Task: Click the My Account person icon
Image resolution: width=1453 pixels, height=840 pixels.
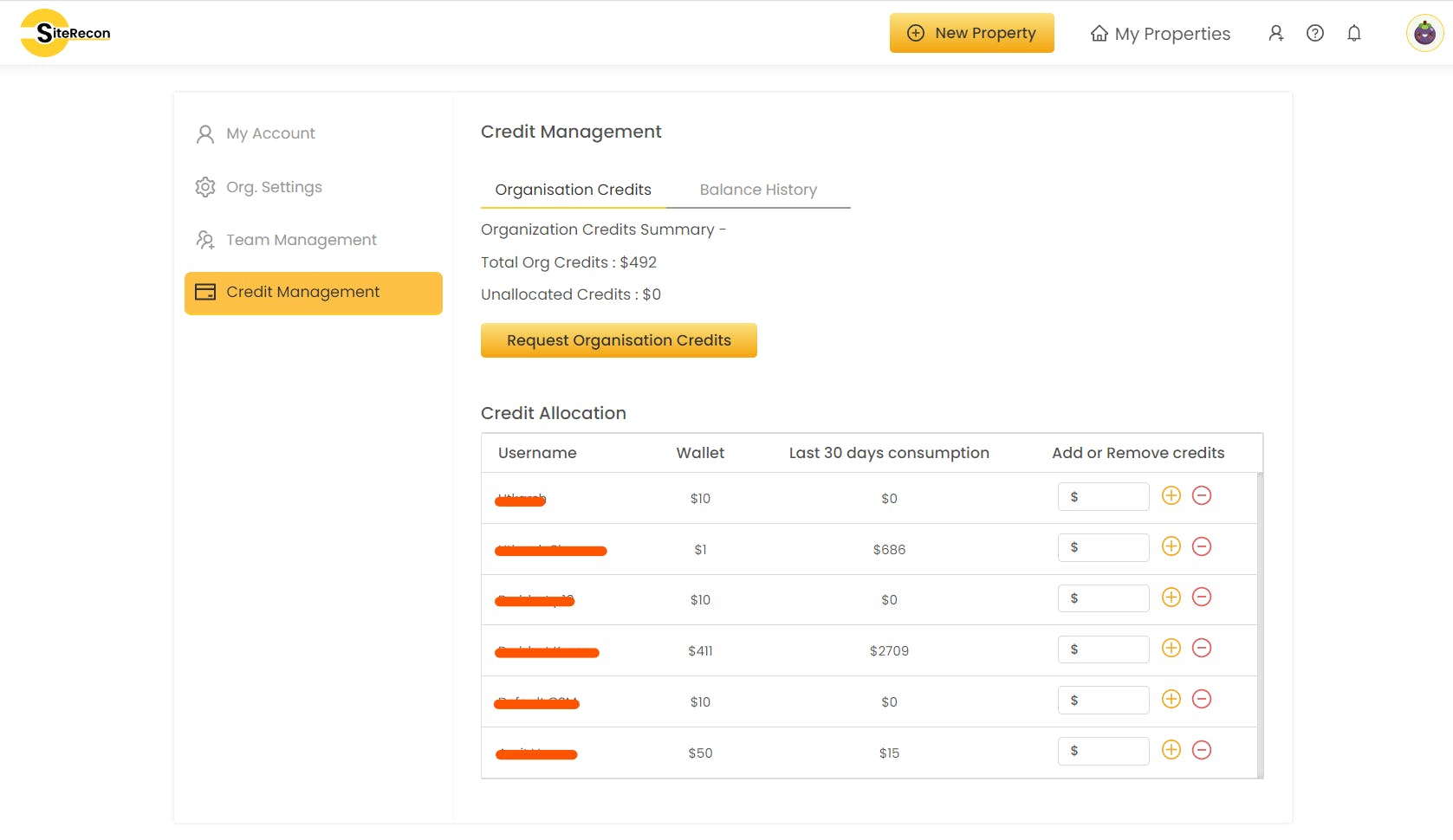Action: tap(205, 133)
